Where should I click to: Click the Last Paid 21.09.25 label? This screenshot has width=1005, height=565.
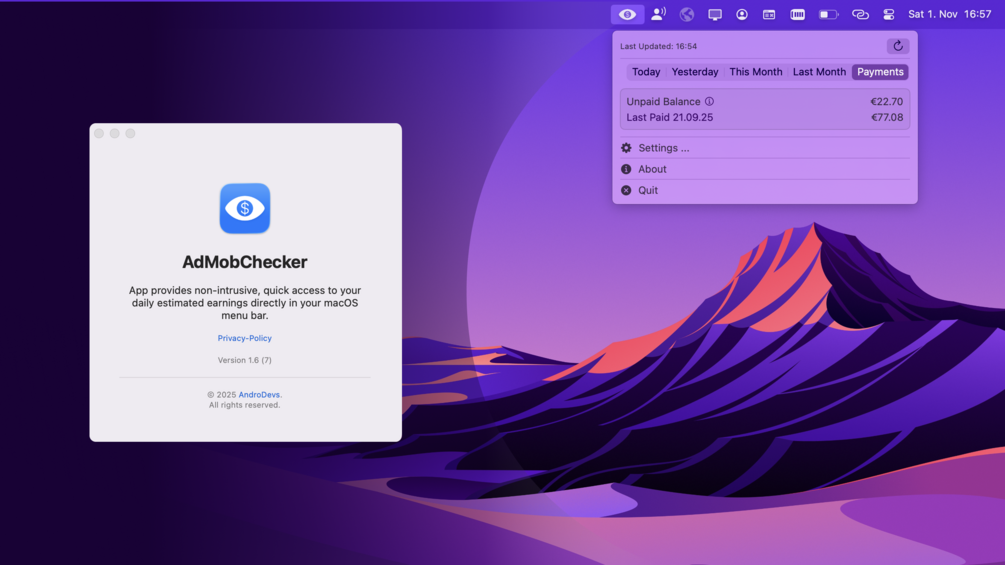(670, 117)
